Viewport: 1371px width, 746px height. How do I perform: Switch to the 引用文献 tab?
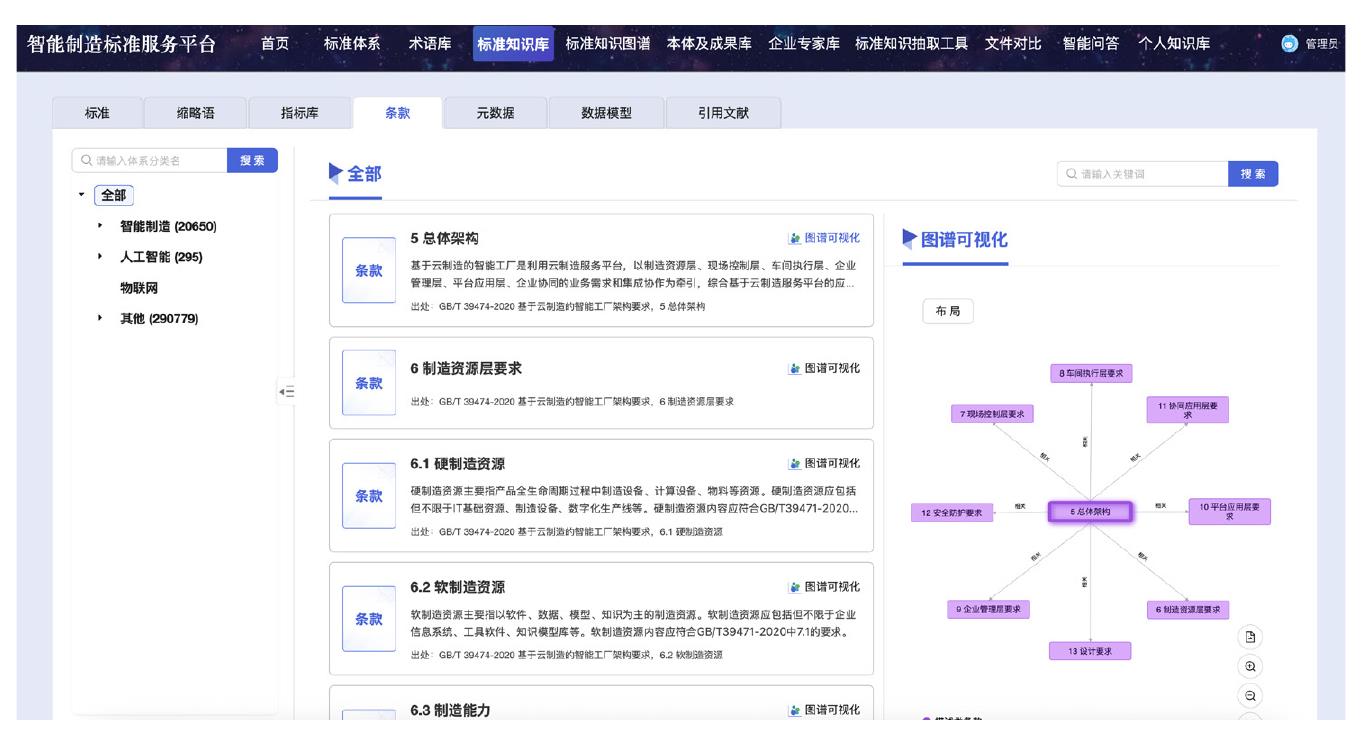click(723, 113)
